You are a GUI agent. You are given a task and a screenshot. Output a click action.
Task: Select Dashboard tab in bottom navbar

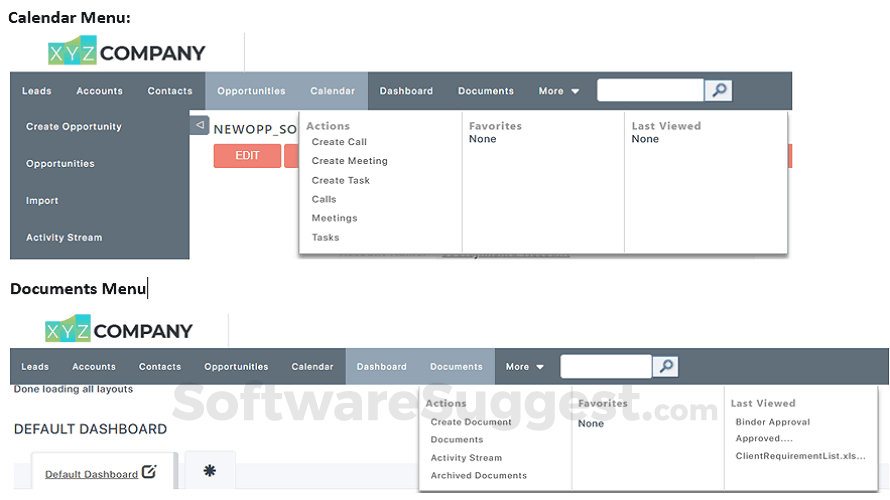tap(381, 367)
